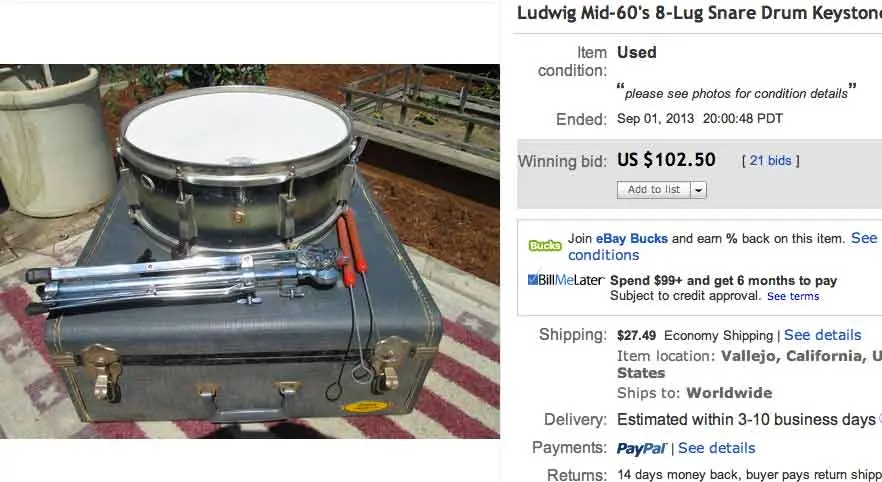The width and height of the screenshot is (882, 482).
Task: Click the snare drum product photo
Action: point(250,251)
